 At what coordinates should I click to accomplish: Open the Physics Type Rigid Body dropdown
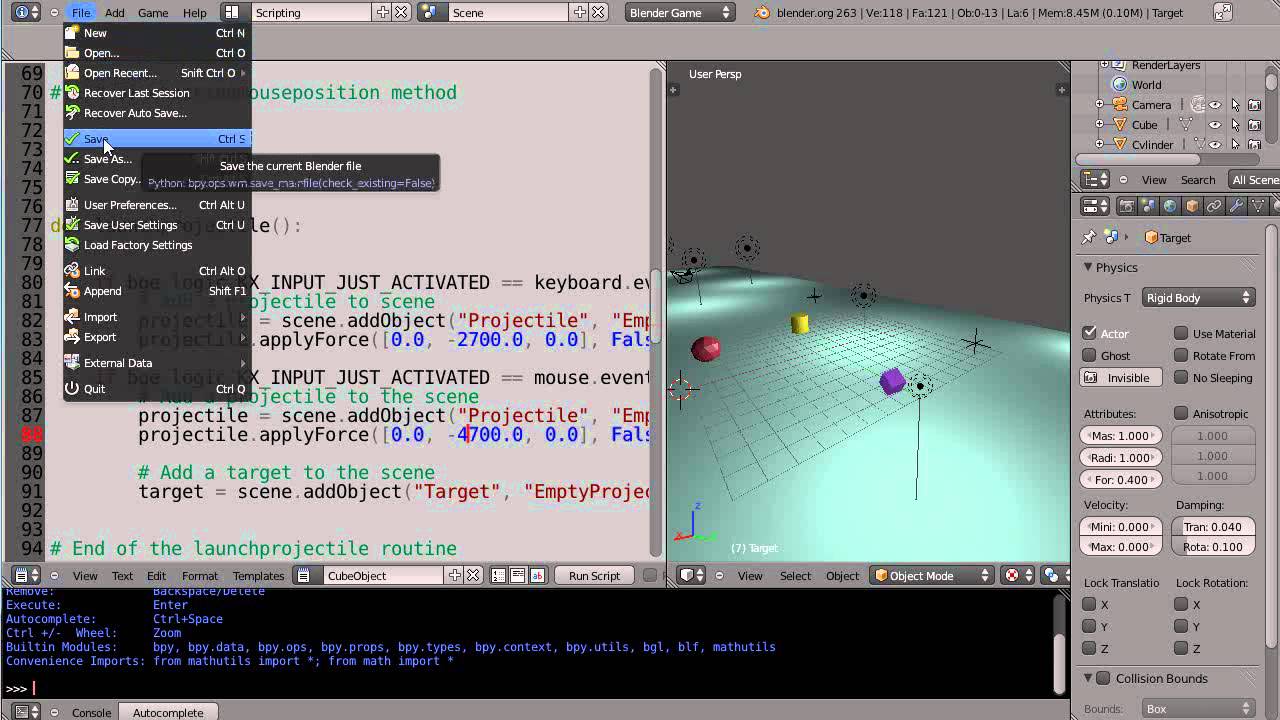pyautogui.click(x=1198, y=298)
